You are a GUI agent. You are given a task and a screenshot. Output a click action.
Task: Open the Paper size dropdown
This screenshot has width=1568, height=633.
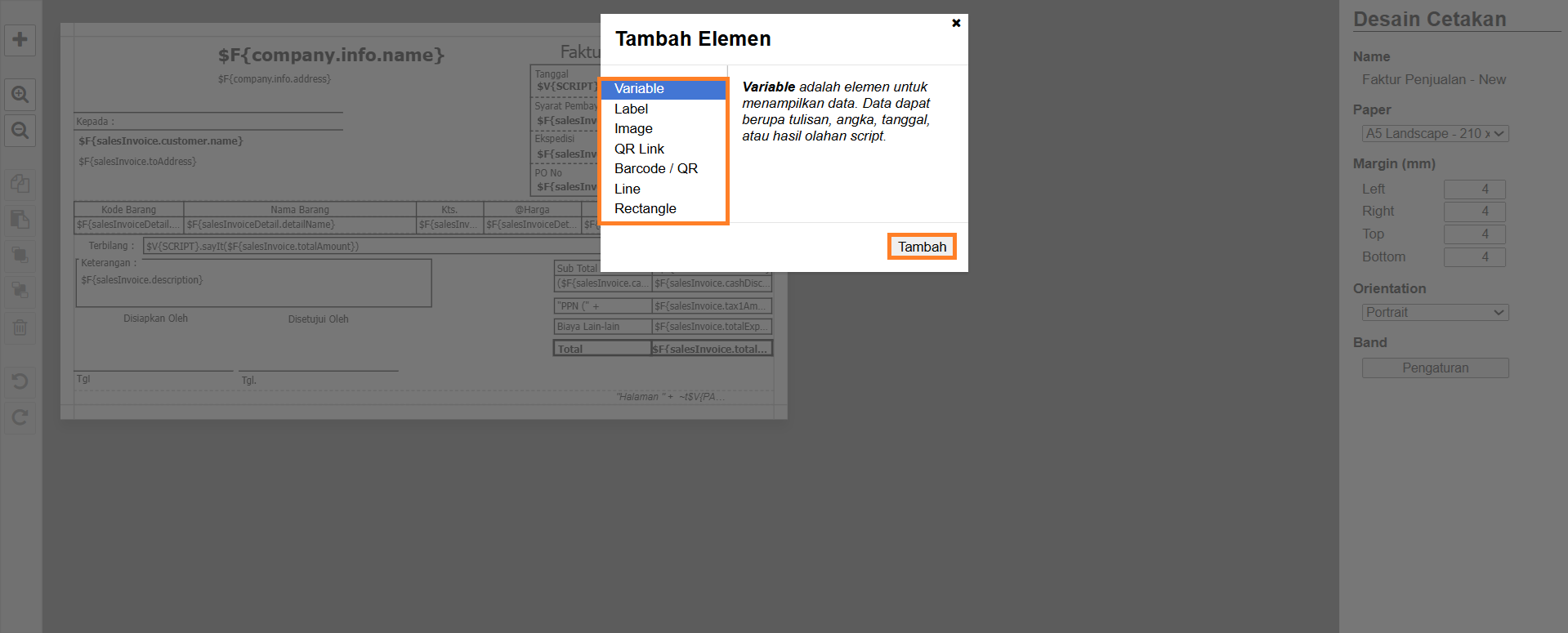(1435, 133)
